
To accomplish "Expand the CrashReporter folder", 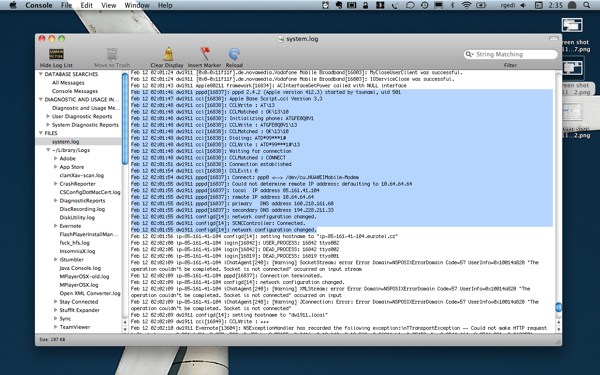I will [x=55, y=183].
